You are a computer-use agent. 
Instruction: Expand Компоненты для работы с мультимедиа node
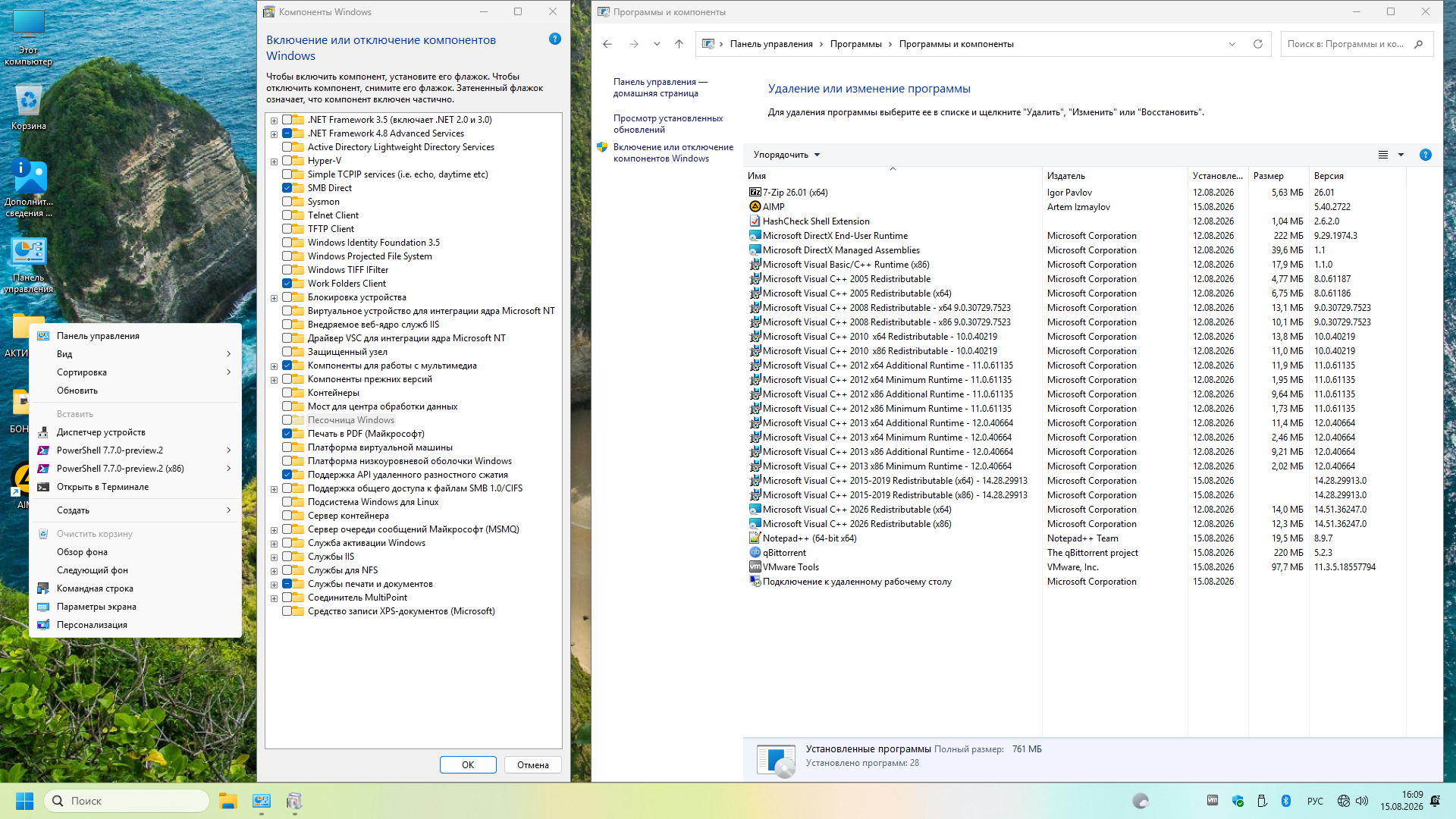coord(274,366)
